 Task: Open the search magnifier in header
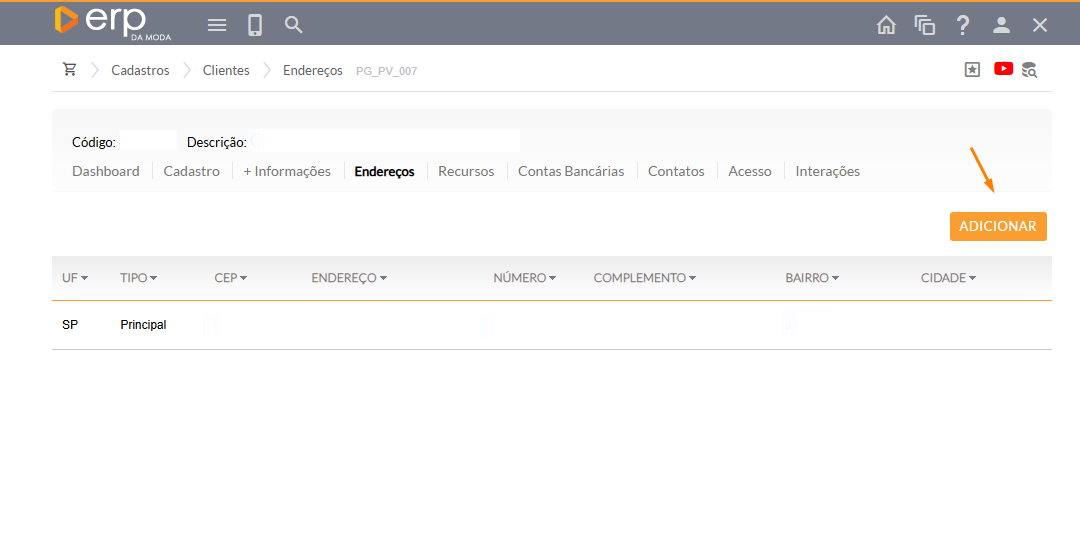293,25
